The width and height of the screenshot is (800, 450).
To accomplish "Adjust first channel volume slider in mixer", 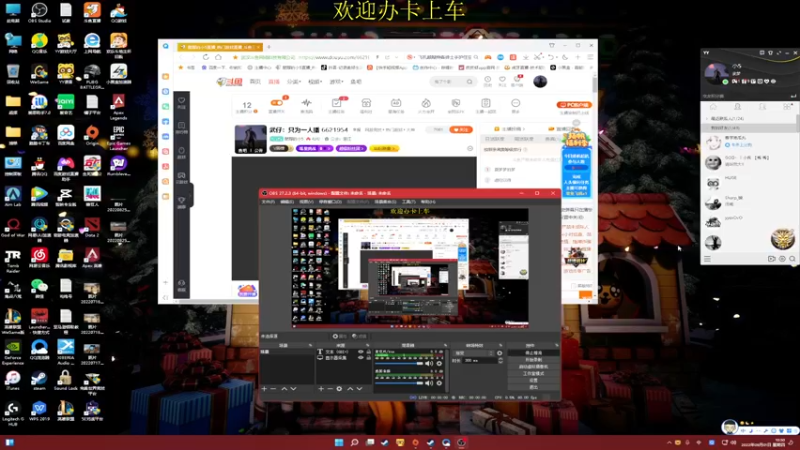I will coord(399,364).
